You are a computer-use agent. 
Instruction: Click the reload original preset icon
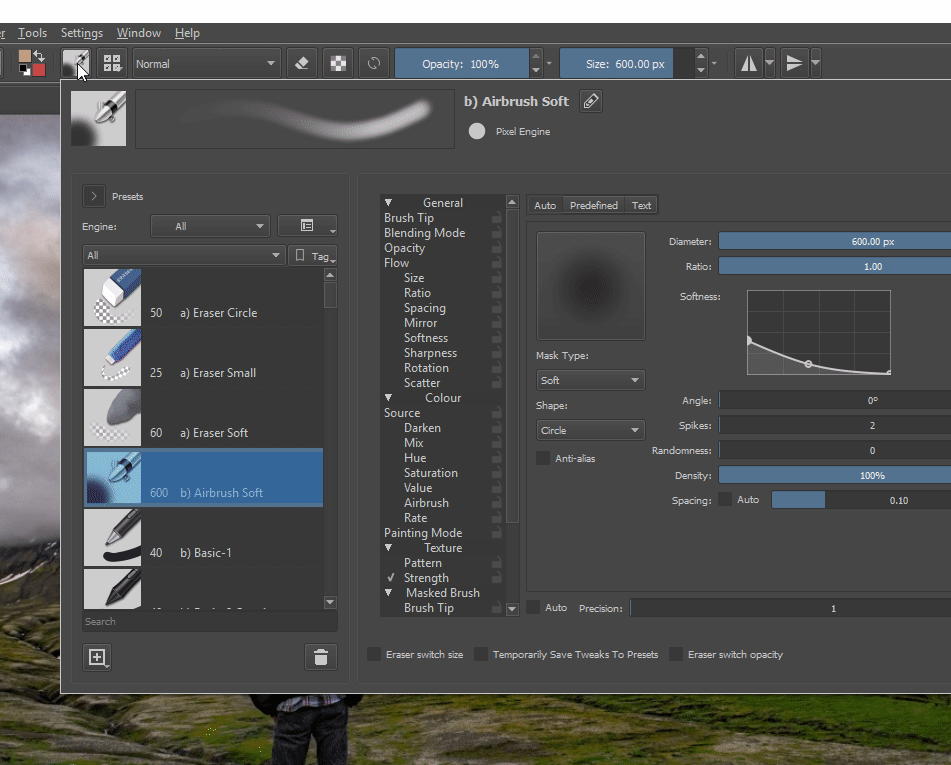(x=374, y=63)
